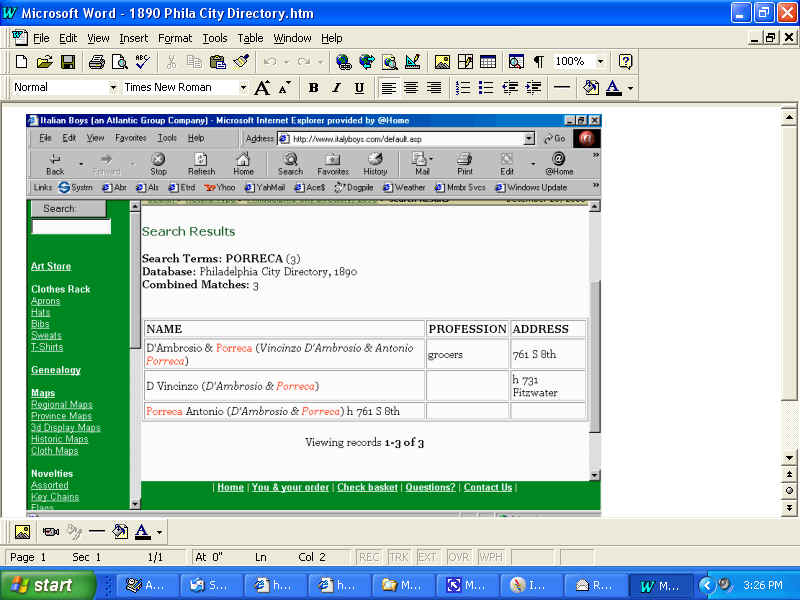The height and width of the screenshot is (600, 800).
Task: Run the Spelling and Grammar check
Action: (x=143, y=62)
